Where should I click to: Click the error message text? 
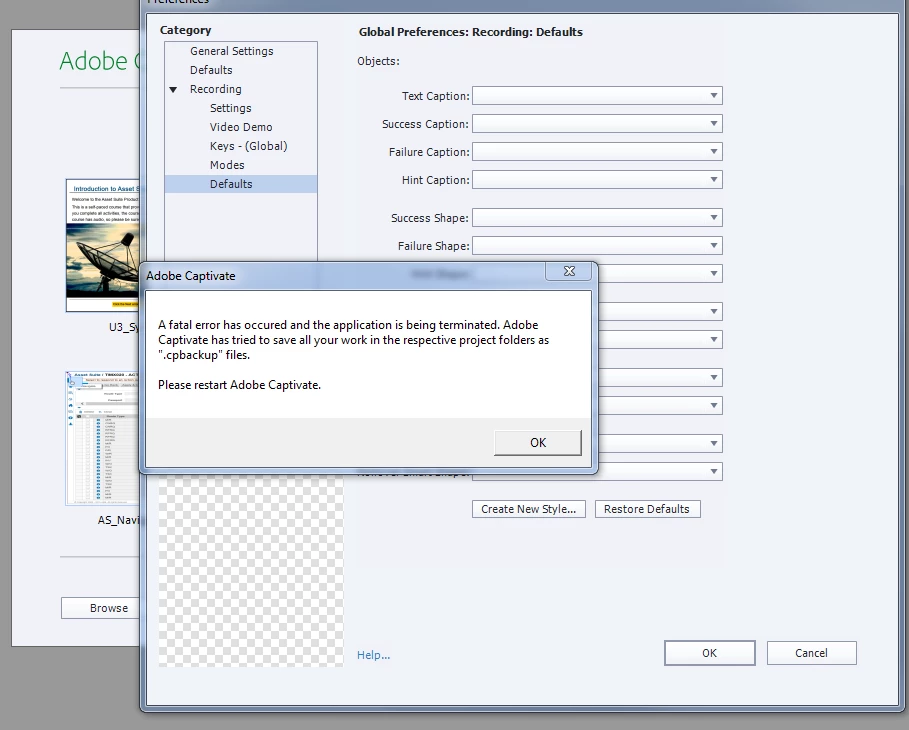pyautogui.click(x=353, y=340)
